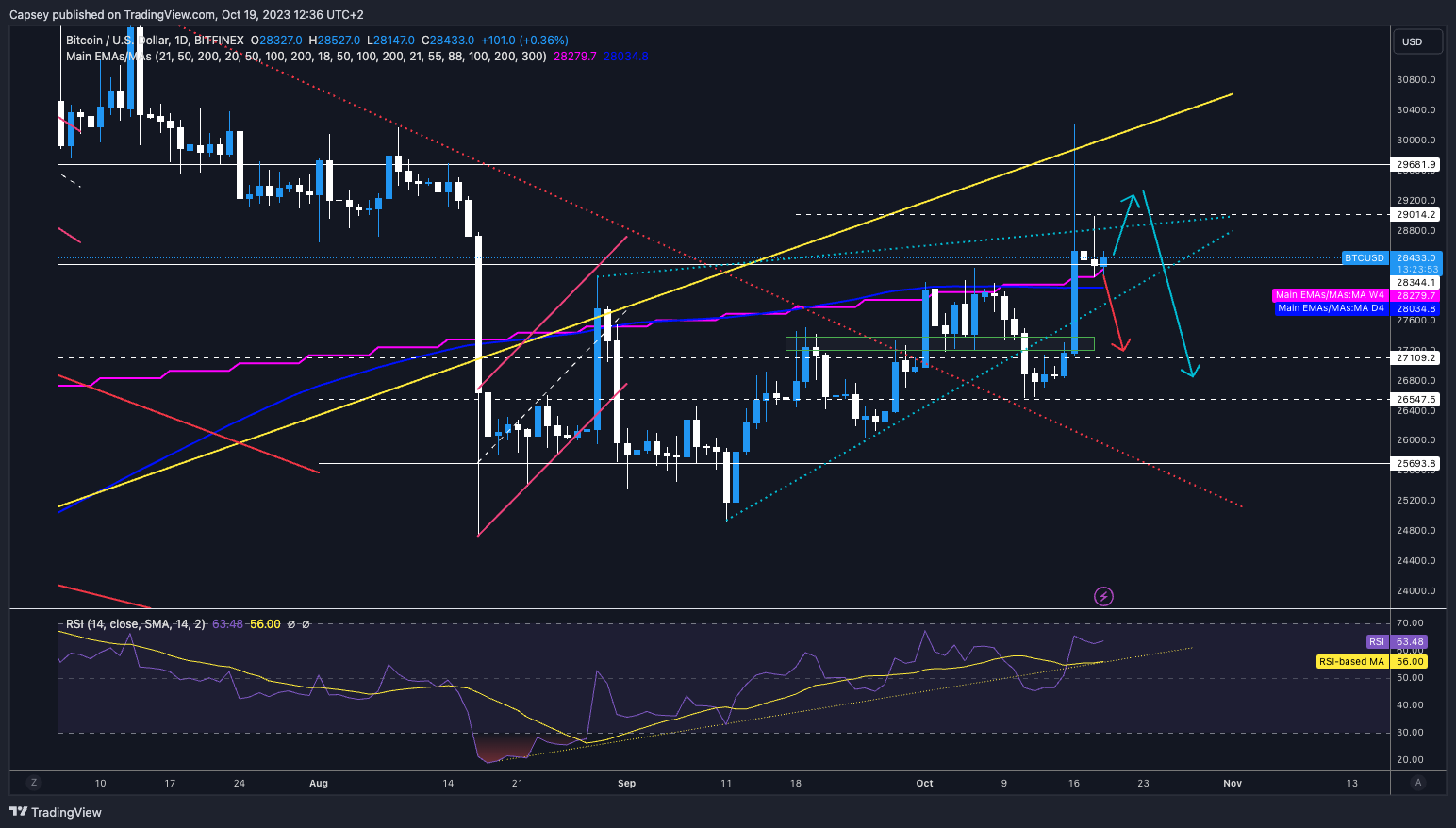The image size is (1456, 828).
Task: Open the USD currency selector
Action: coord(1417,41)
